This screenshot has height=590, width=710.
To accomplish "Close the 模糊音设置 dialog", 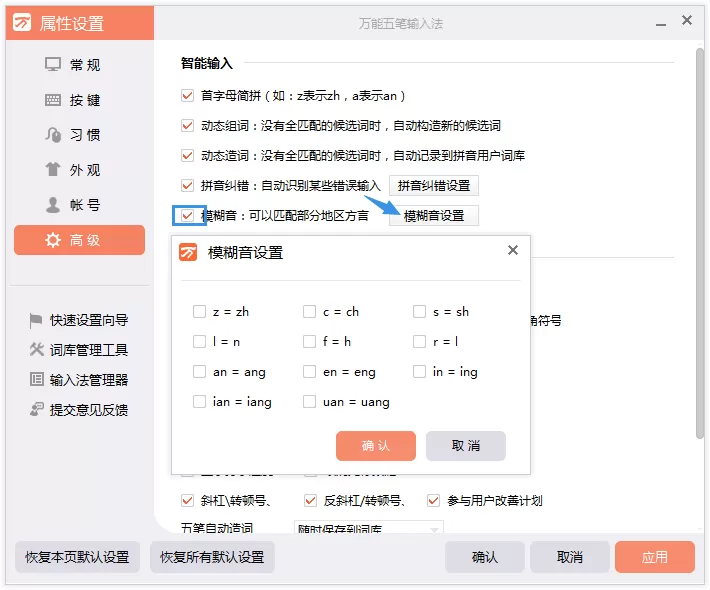I will click(513, 250).
